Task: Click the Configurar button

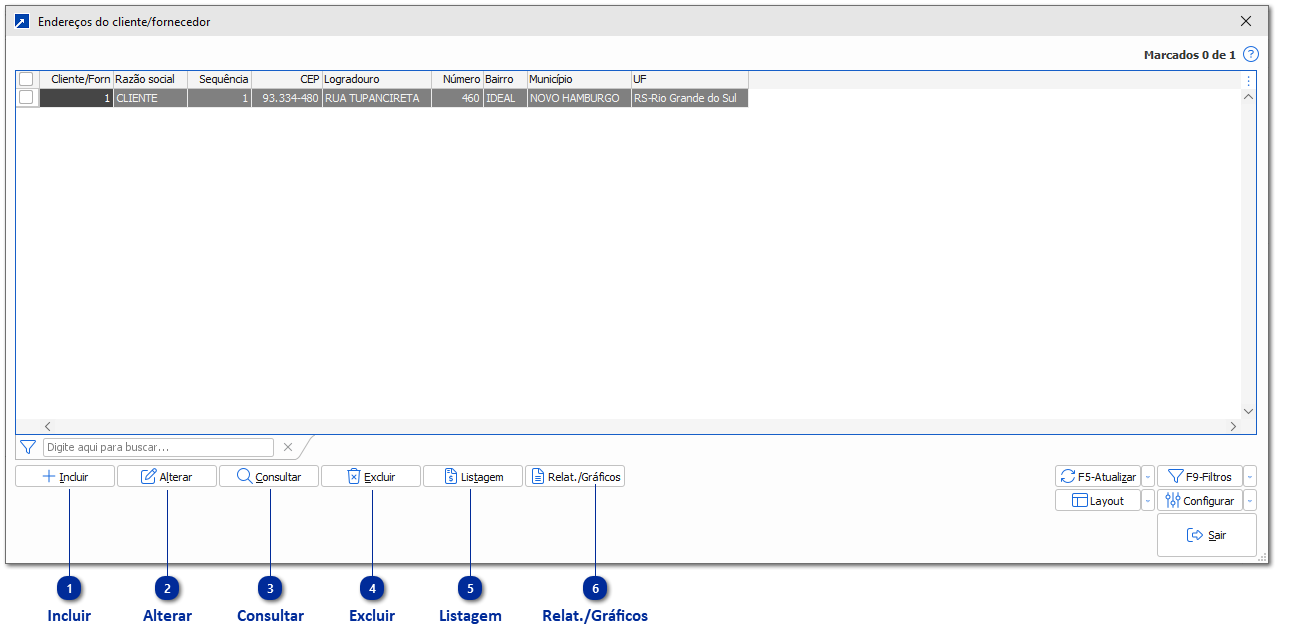Action: point(1199,501)
